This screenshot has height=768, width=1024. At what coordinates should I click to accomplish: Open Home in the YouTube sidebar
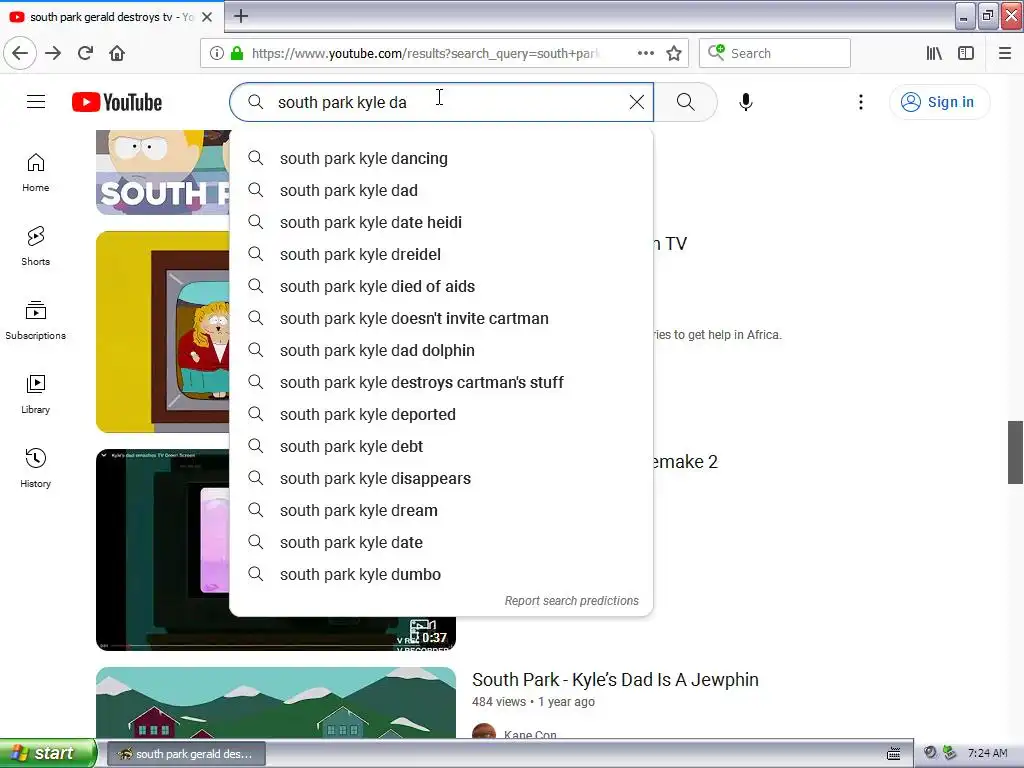(36, 173)
